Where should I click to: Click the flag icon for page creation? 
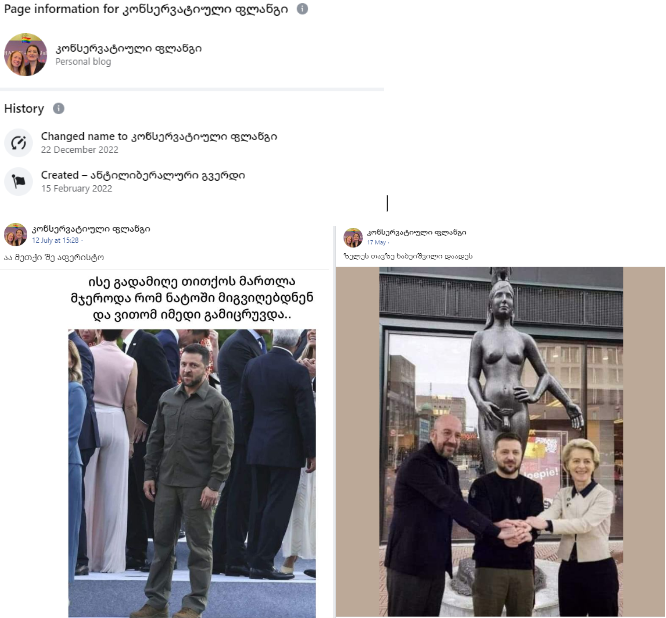pyautogui.click(x=18, y=181)
